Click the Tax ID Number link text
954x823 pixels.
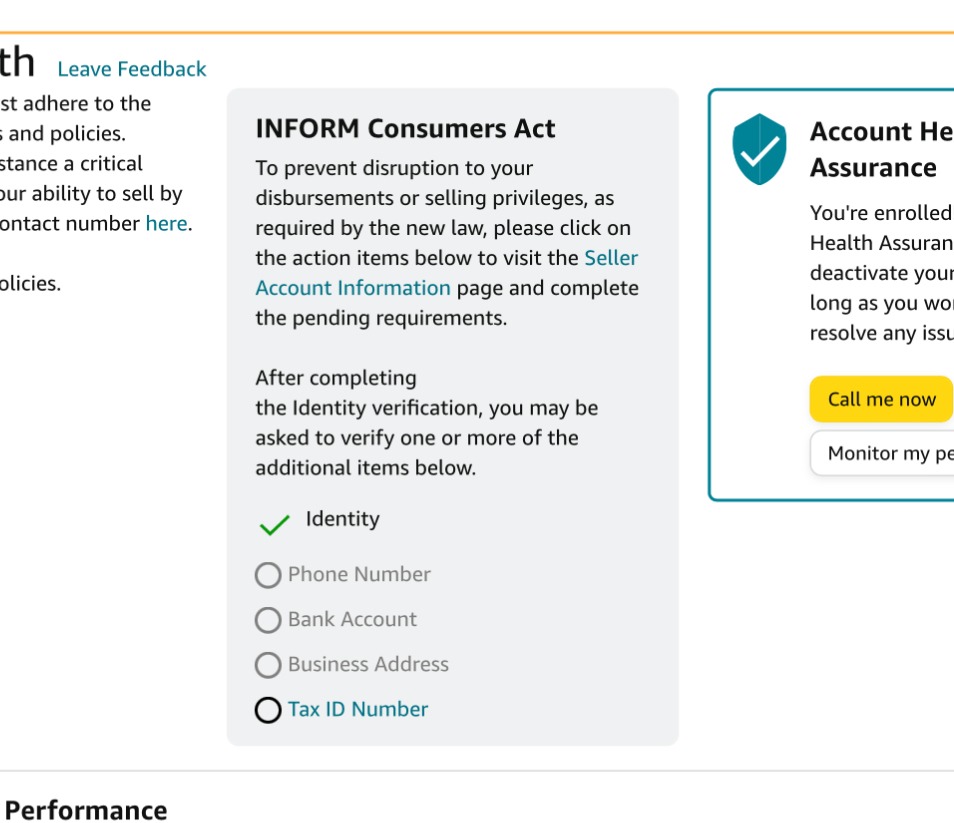point(355,709)
